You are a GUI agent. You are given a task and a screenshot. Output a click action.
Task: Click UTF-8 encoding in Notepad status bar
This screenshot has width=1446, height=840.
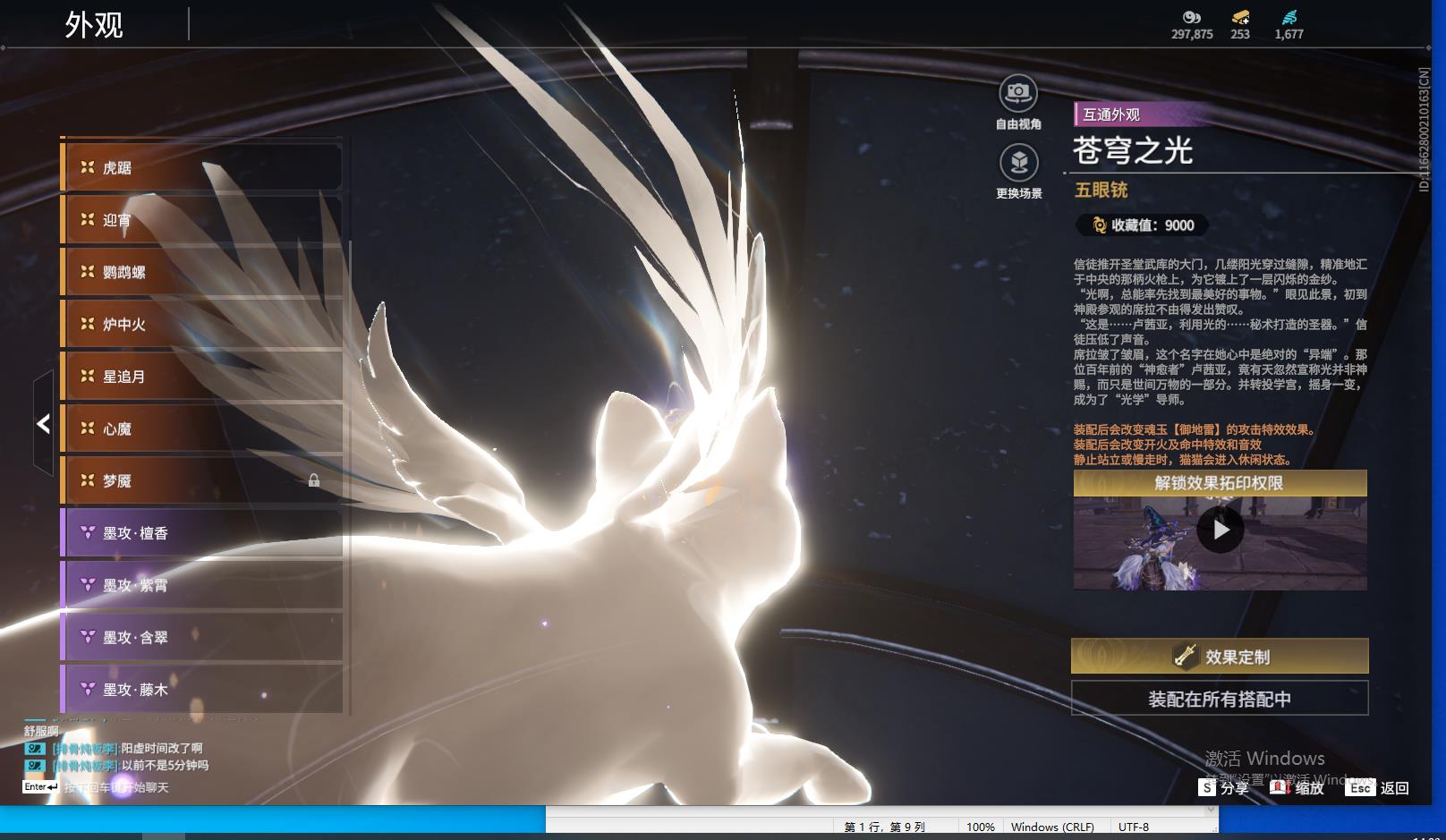[1134, 827]
